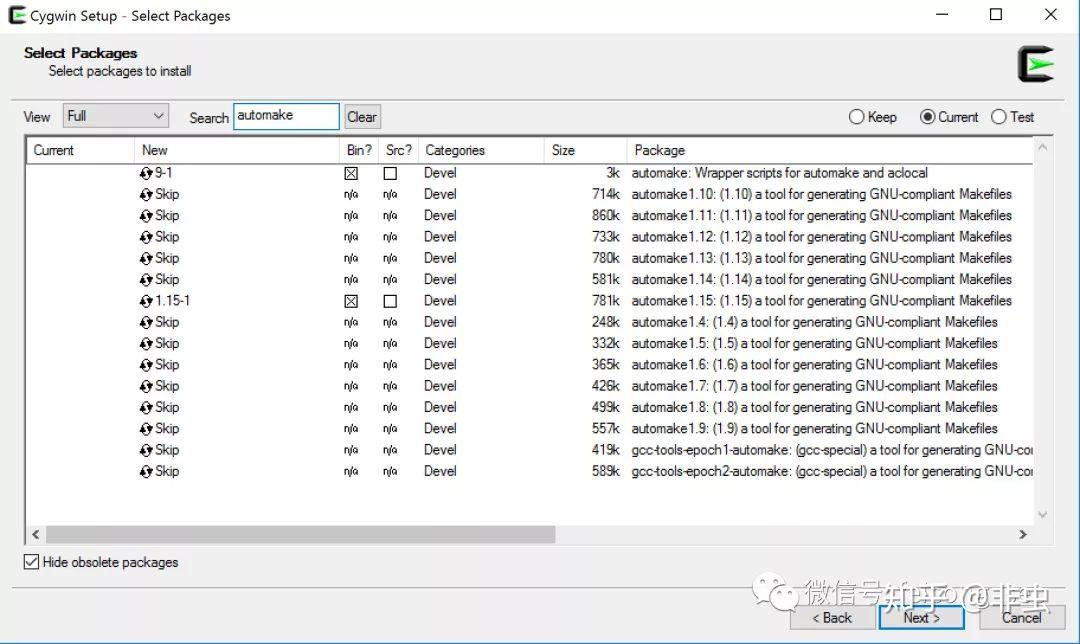The height and width of the screenshot is (644, 1080).
Task: Select the Keep radio button
Action: [856, 117]
